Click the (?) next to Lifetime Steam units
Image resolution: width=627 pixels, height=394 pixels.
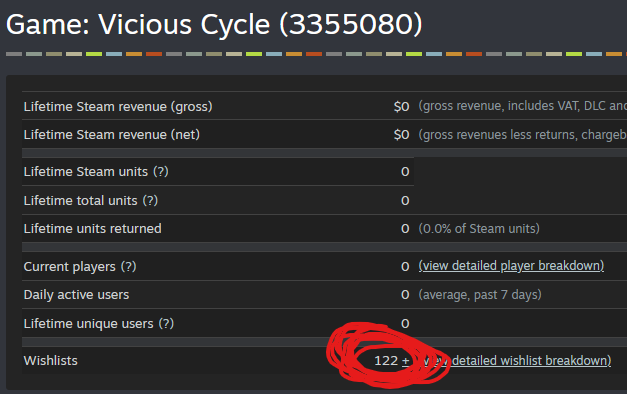[x=161, y=172]
